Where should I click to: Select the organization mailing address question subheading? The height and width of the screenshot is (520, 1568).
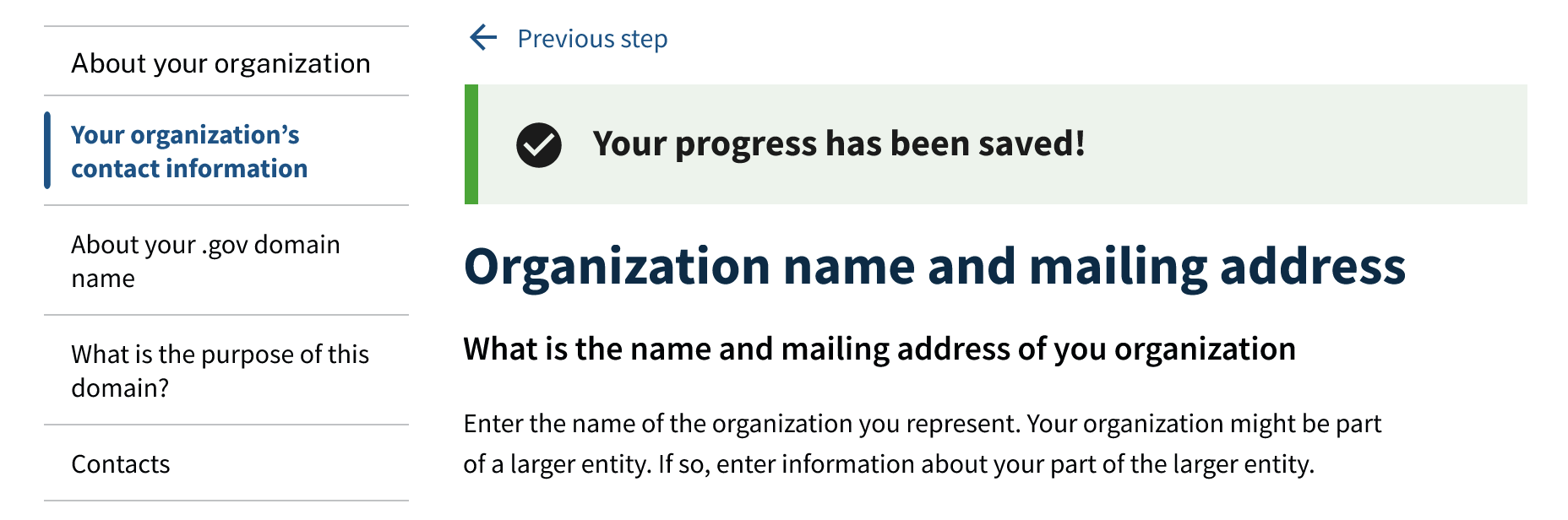click(x=879, y=348)
